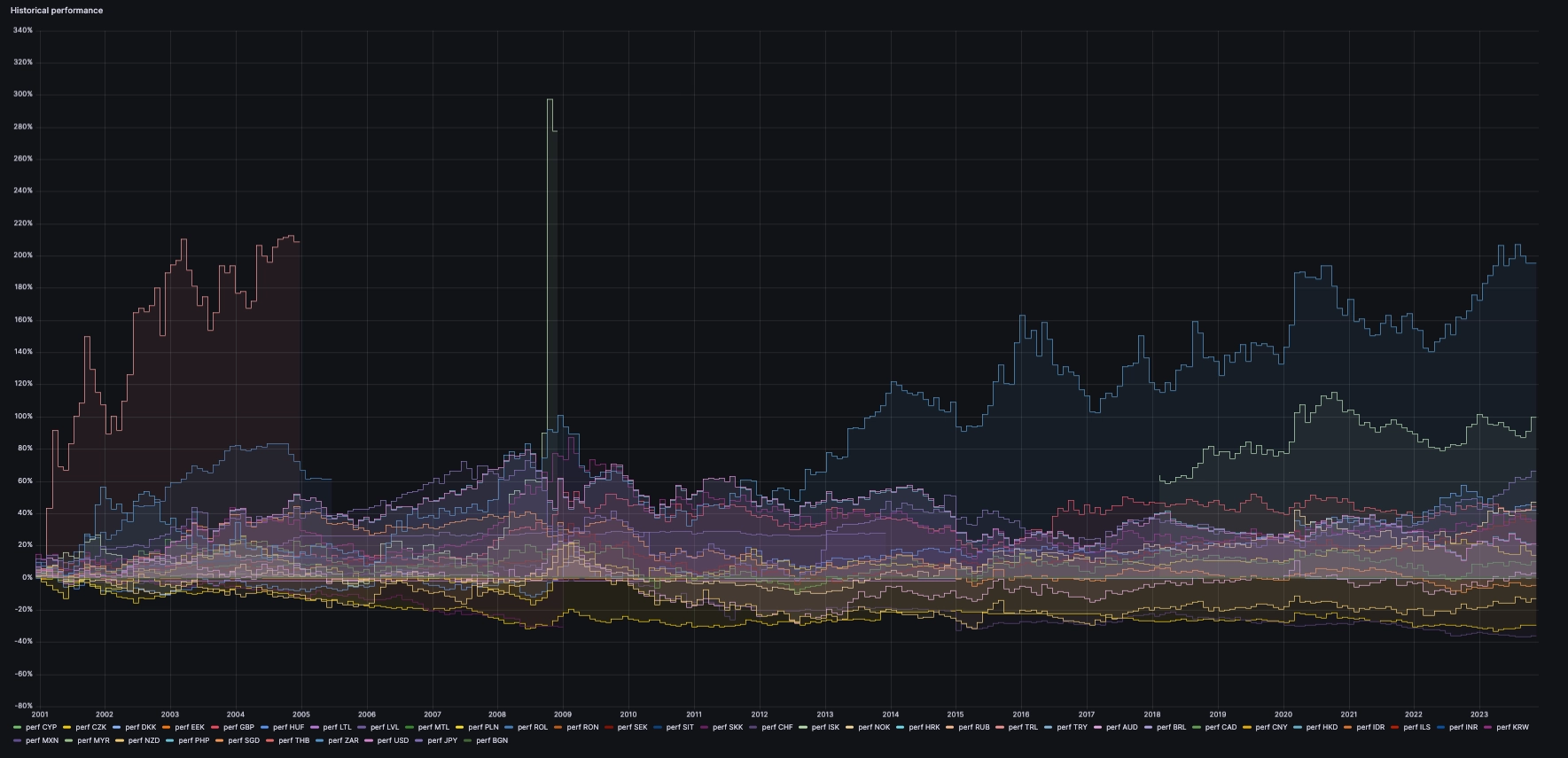Select the 'perf SGD' legend label
This screenshot has height=758, width=1568.
coord(244,740)
